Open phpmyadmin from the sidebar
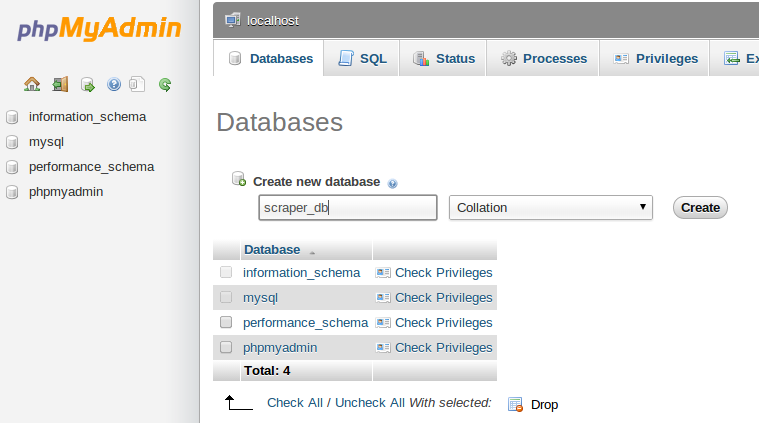The height and width of the screenshot is (423, 759). (66, 192)
